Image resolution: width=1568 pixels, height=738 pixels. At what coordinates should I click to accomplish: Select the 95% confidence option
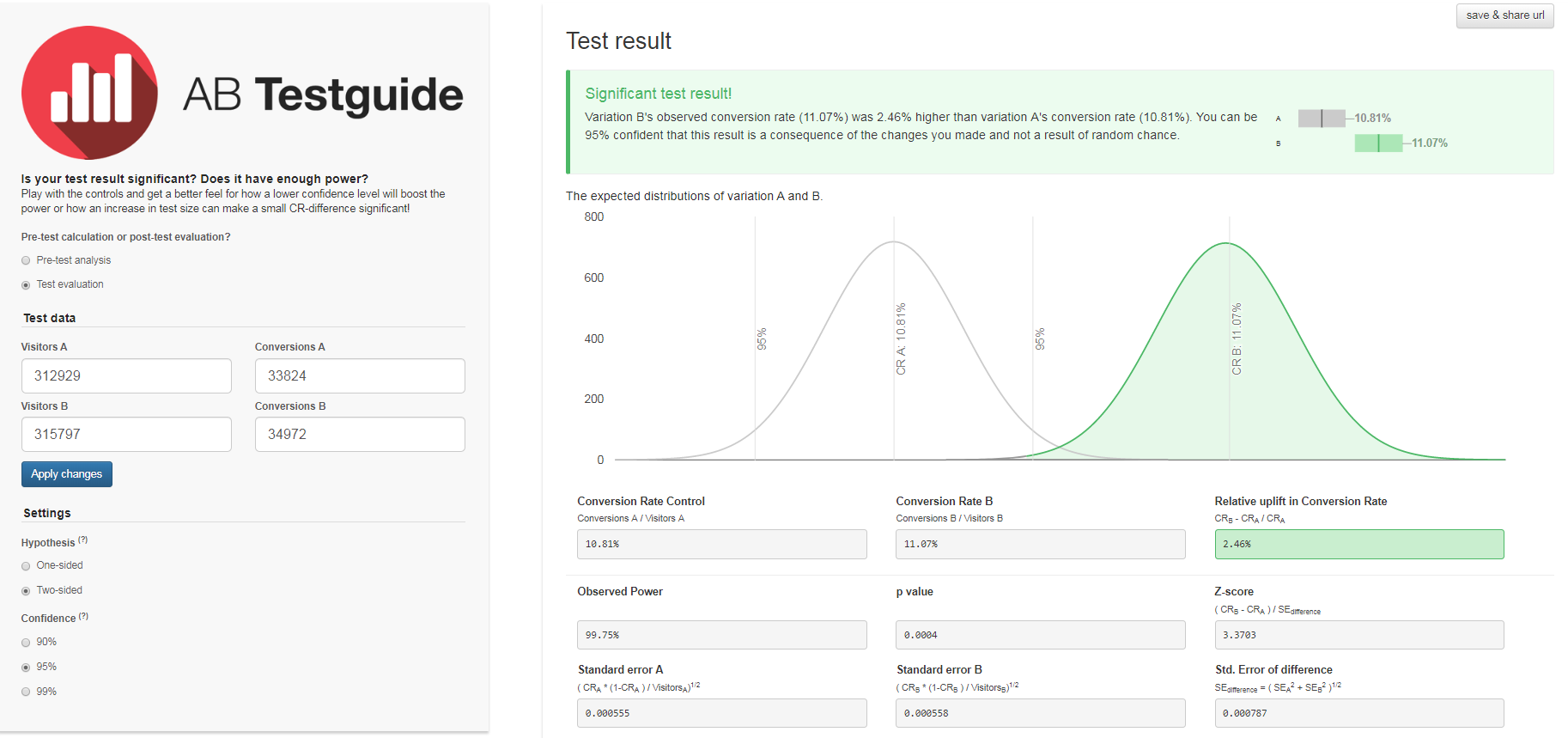coord(26,668)
